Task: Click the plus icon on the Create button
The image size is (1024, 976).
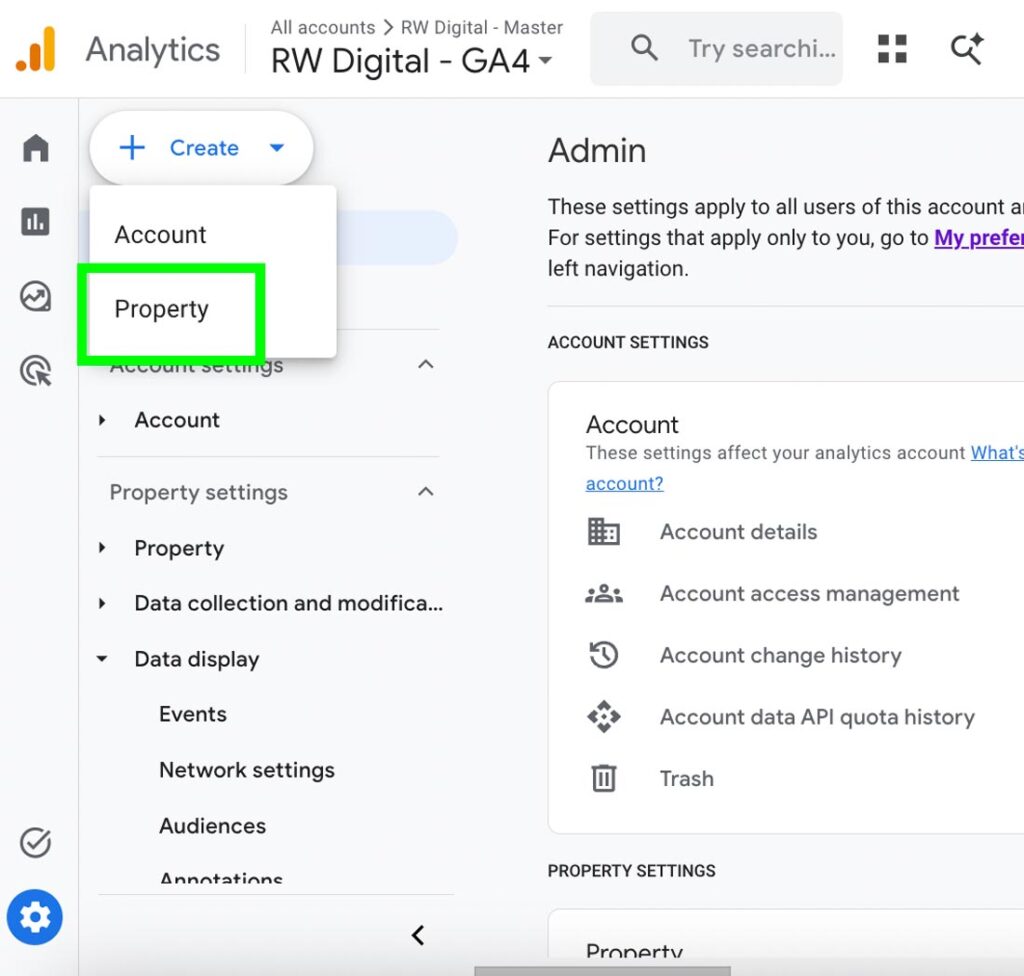Action: point(132,148)
